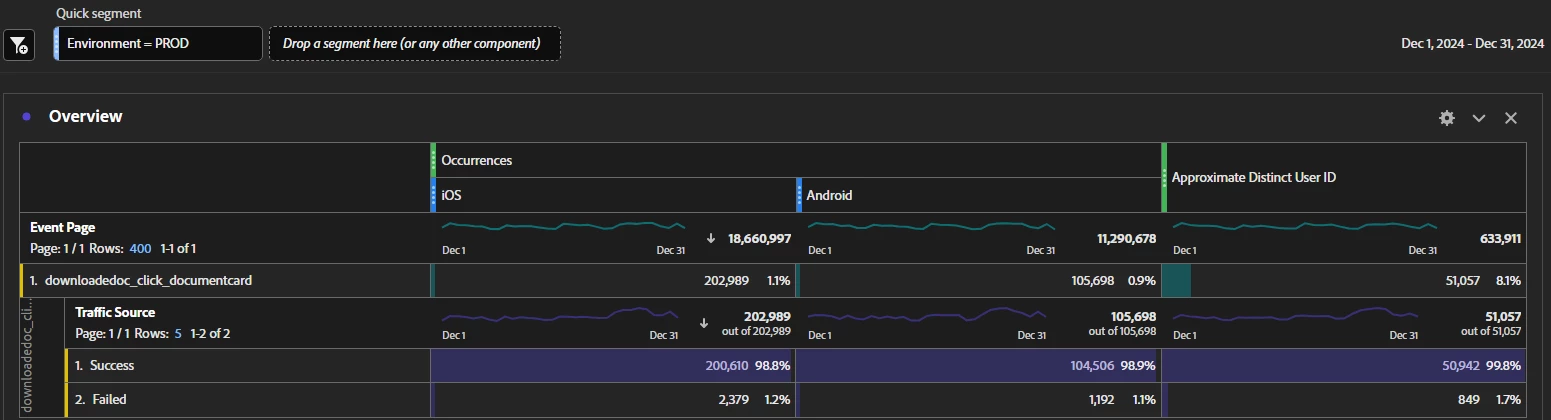Open the date range Dec 1 - Dec 31, 2024
The width and height of the screenshot is (1551, 420).
(1472, 44)
